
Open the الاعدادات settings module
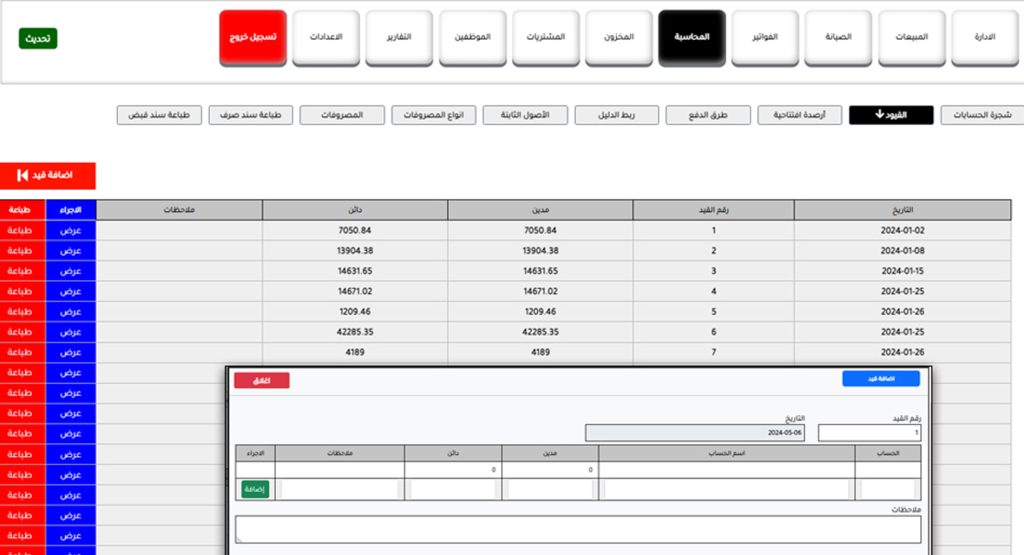[x=326, y=38]
